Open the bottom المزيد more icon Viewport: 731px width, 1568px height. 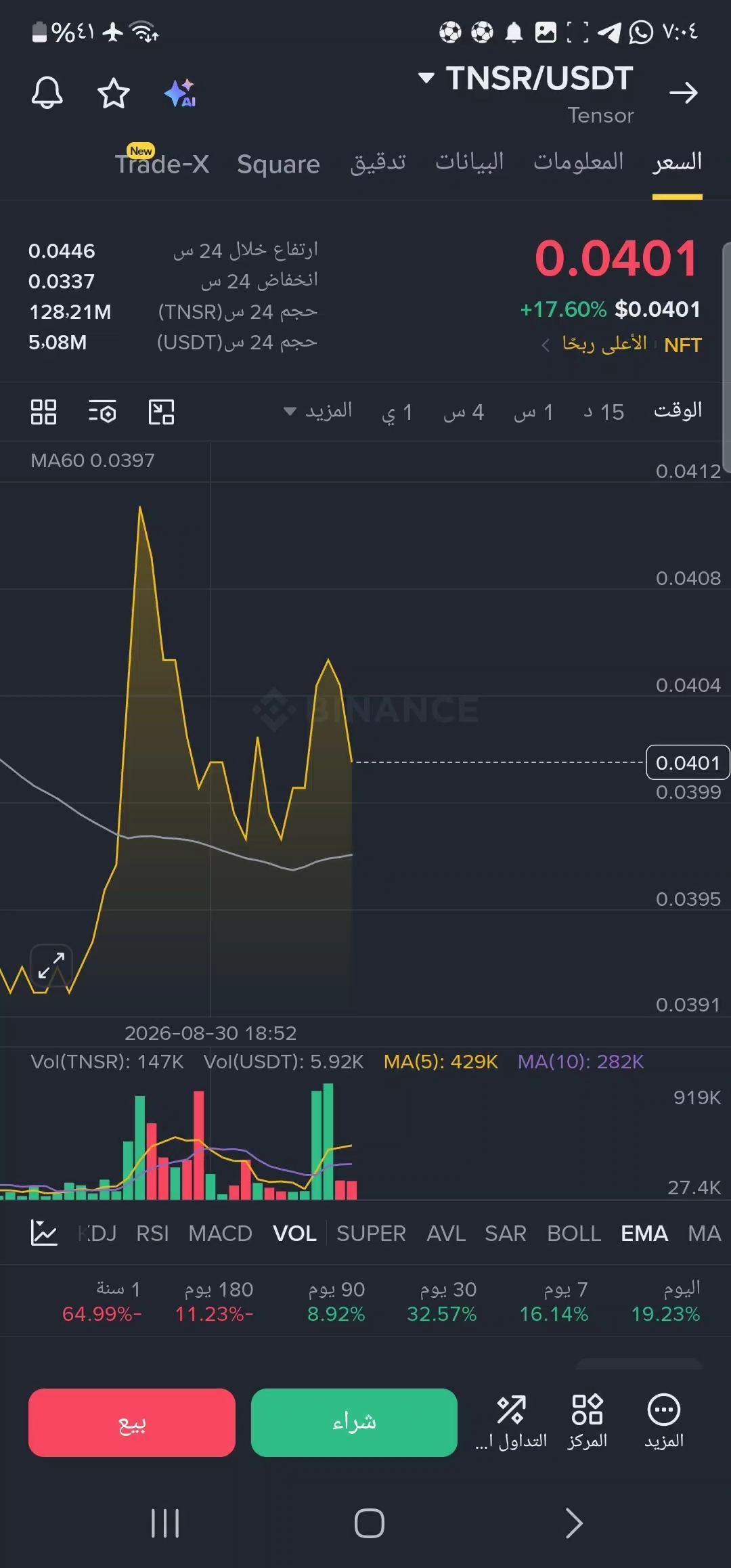point(664,1422)
